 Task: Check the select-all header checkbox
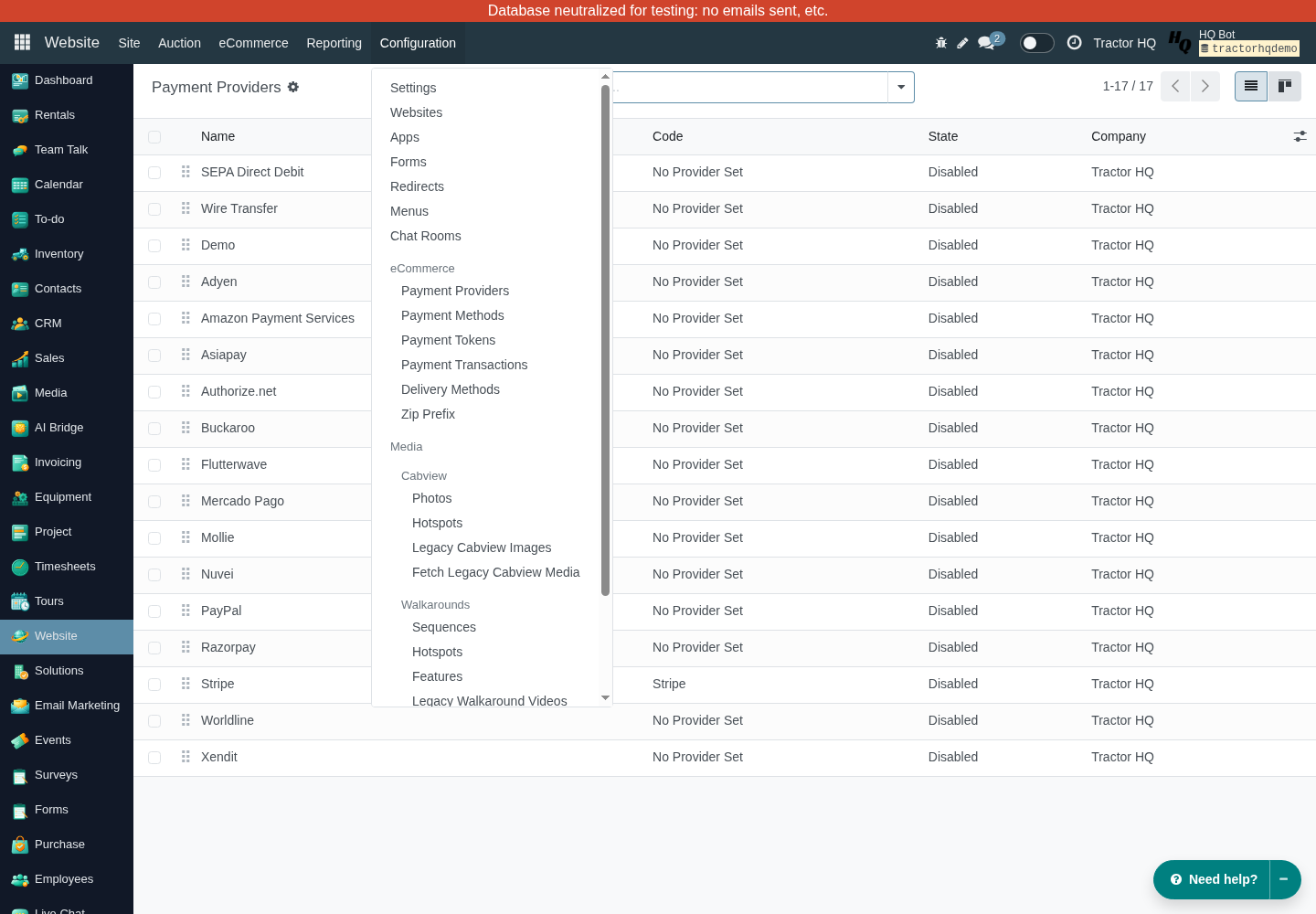point(154,137)
